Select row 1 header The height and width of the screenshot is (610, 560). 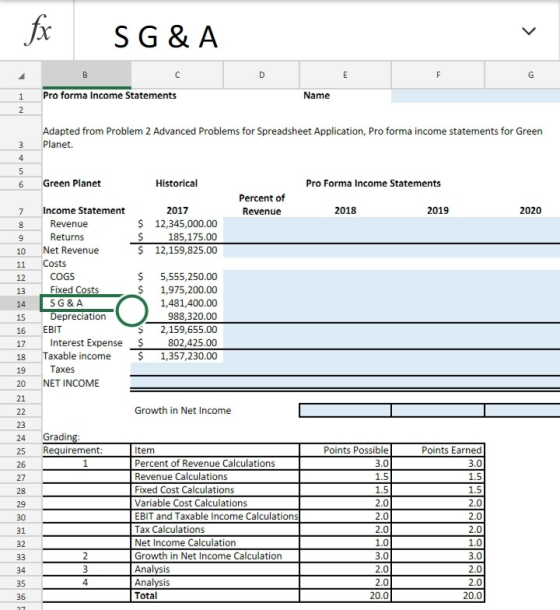tap(21, 96)
